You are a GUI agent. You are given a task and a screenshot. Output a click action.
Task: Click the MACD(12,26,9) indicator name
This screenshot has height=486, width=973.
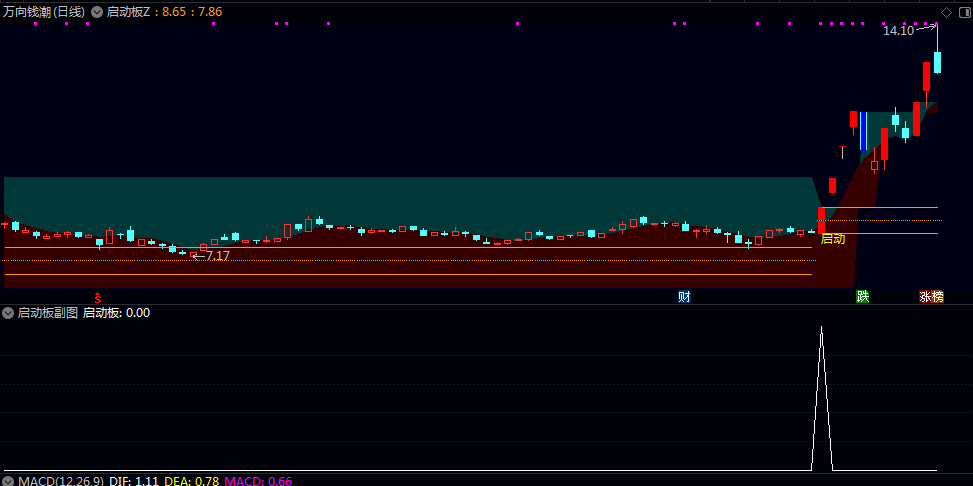pyautogui.click(x=60, y=481)
